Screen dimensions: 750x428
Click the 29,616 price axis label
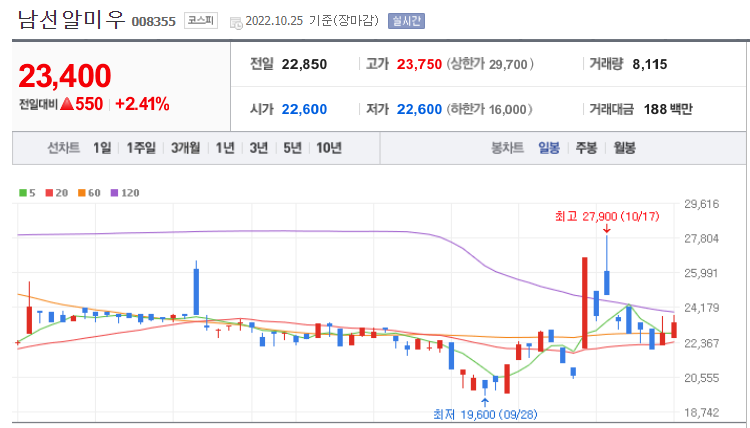coord(702,204)
